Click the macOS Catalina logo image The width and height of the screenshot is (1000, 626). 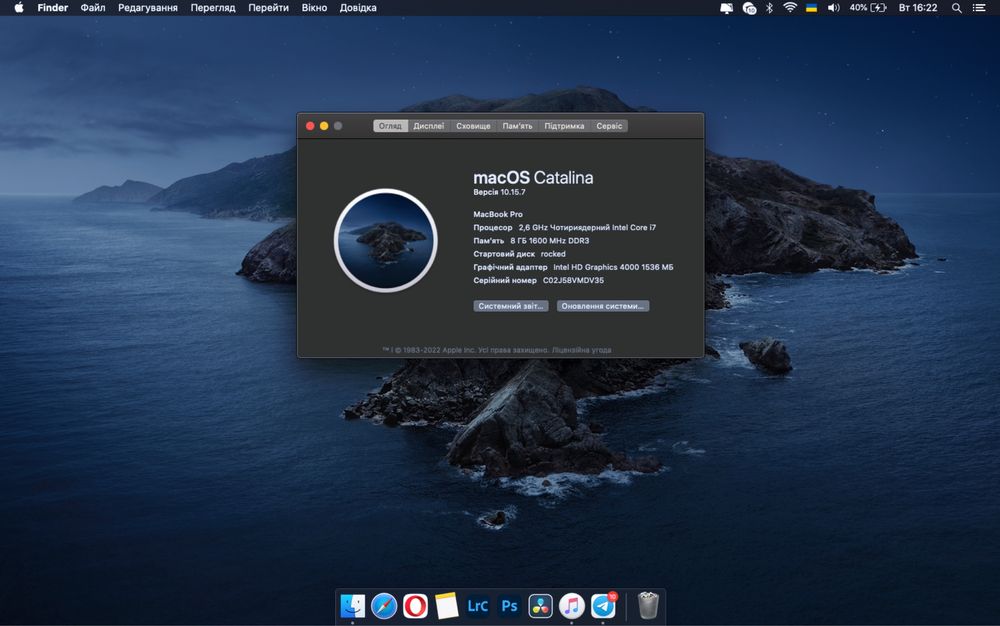tap(385, 240)
